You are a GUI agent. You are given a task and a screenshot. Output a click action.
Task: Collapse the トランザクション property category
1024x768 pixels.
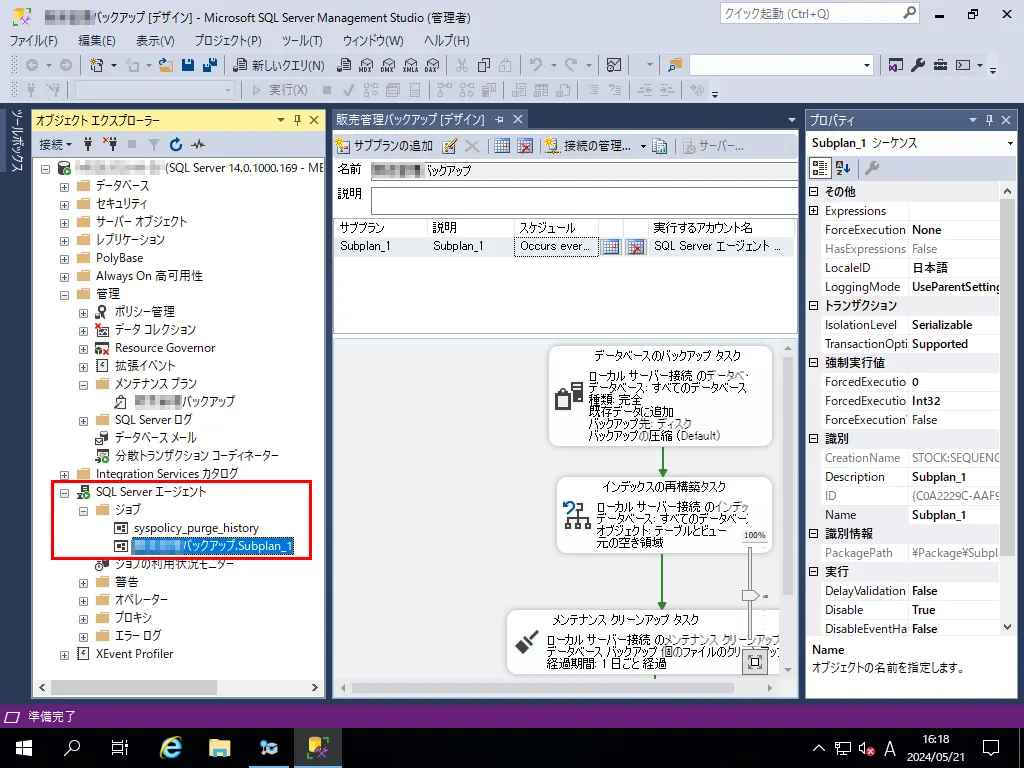814,306
